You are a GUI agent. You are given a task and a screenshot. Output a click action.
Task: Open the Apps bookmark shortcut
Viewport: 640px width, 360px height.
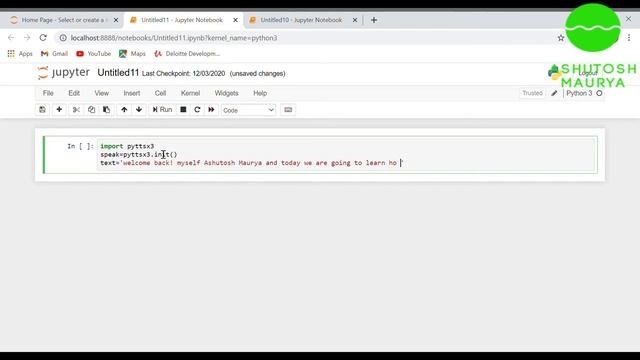[20, 53]
